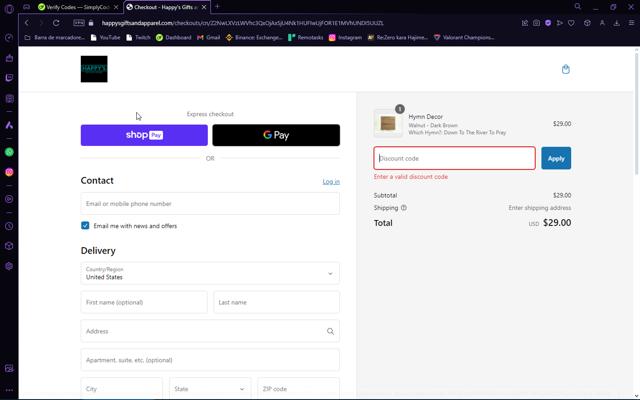Click the Apply discount button
The image size is (640, 400).
[556, 158]
